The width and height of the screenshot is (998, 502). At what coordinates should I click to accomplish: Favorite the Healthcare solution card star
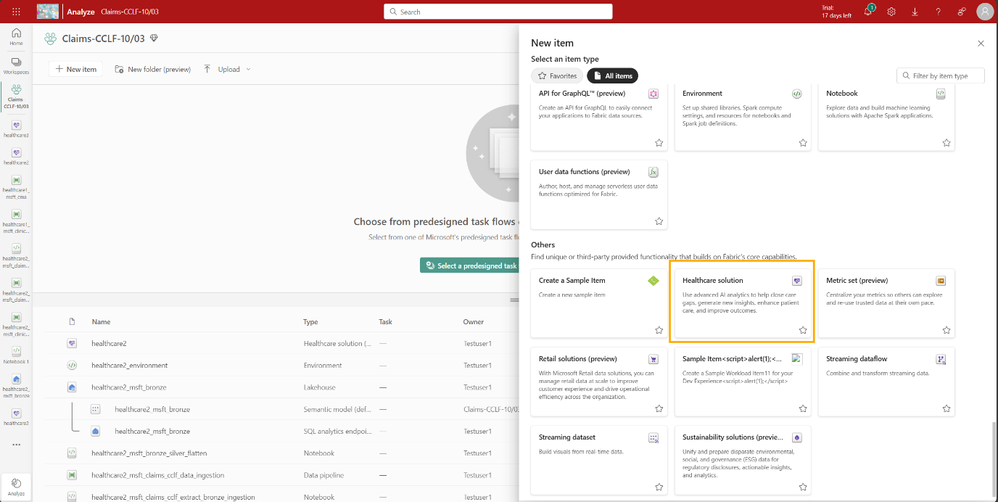tap(803, 330)
